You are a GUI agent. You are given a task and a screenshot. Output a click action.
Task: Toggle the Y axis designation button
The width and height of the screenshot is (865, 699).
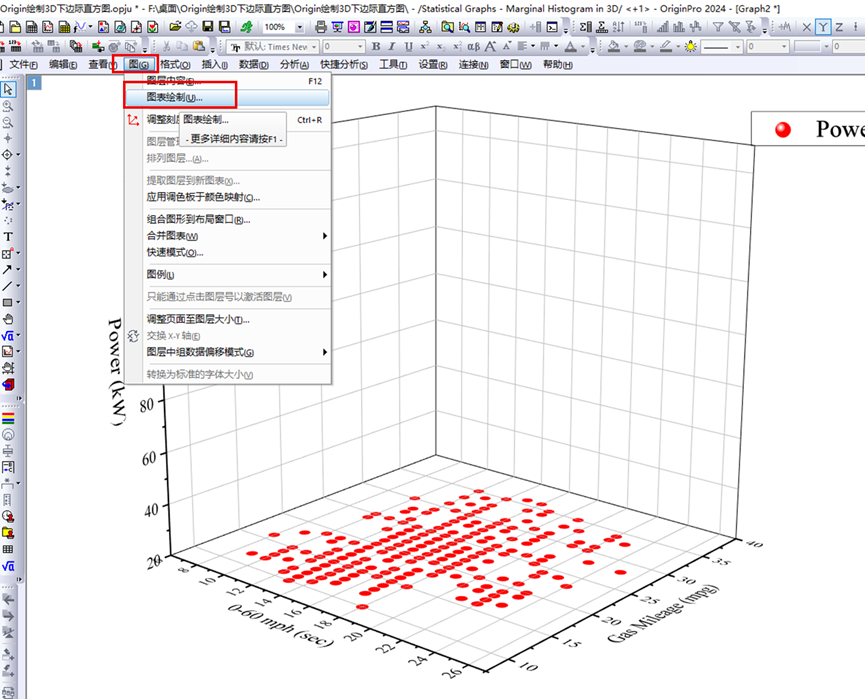point(823,26)
